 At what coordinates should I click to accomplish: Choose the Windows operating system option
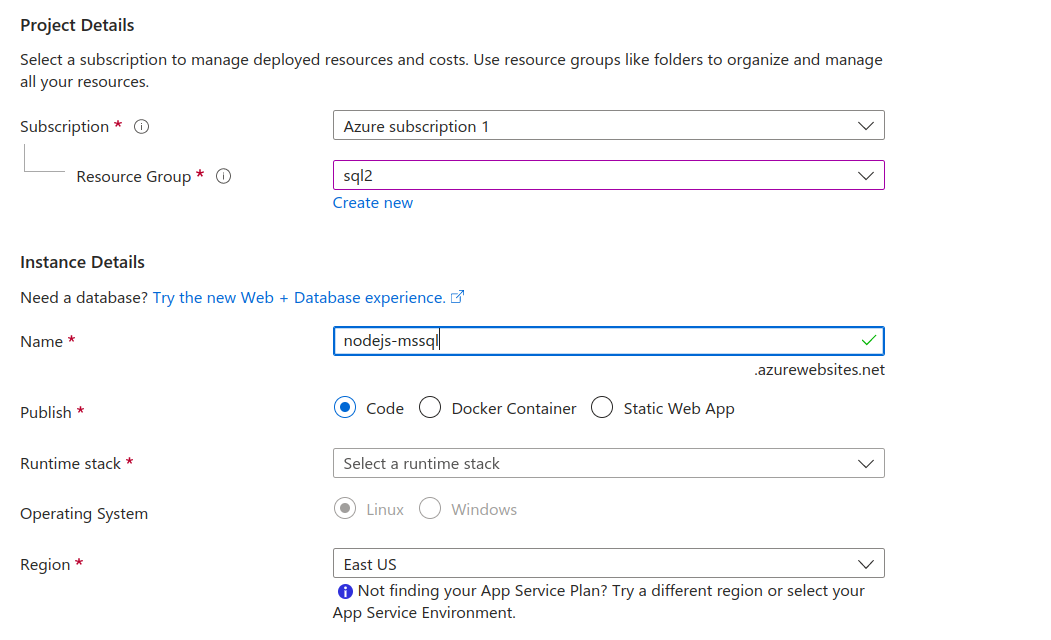(430, 509)
